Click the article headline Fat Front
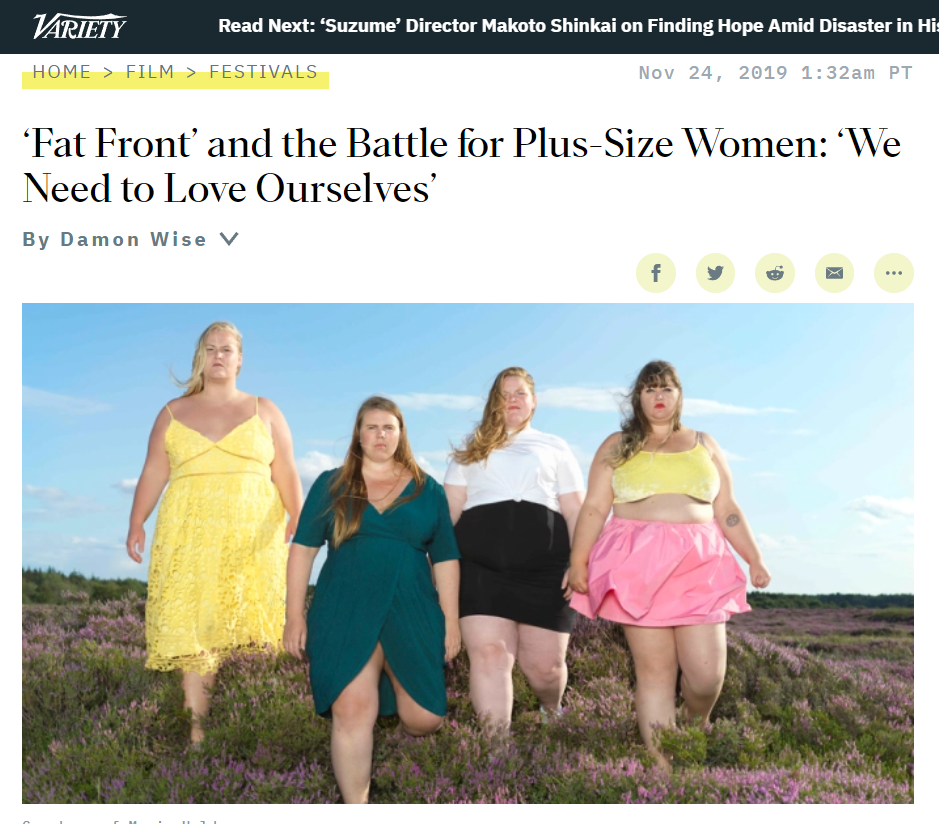The width and height of the screenshot is (939, 824). click(461, 166)
